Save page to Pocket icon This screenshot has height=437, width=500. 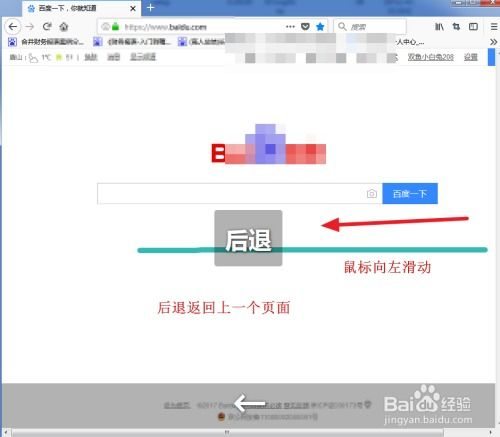[x=305, y=27]
